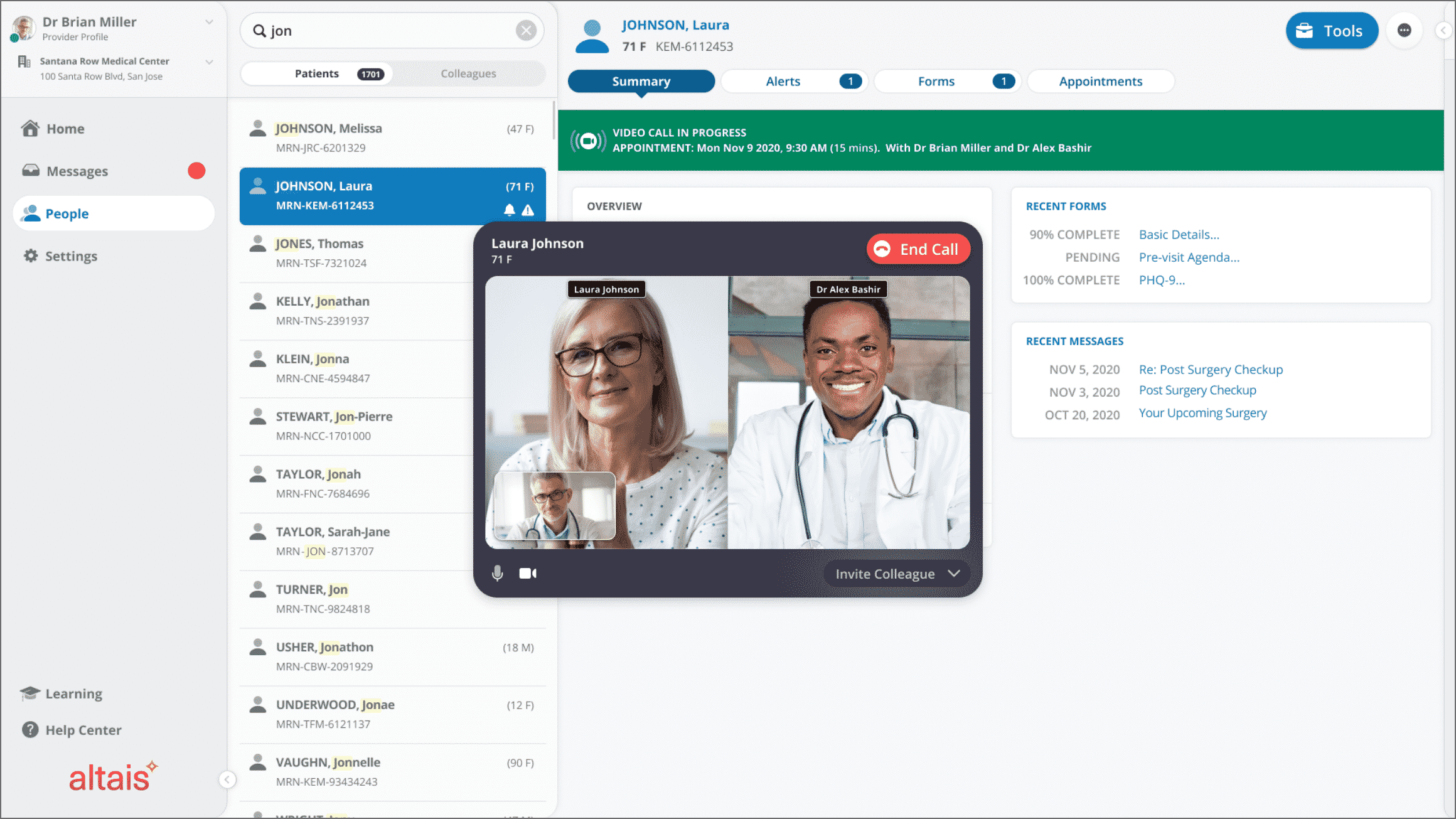Viewport: 1456px width, 819px height.
Task: Click Dr Alex Bashir's video feed
Action: (848, 413)
